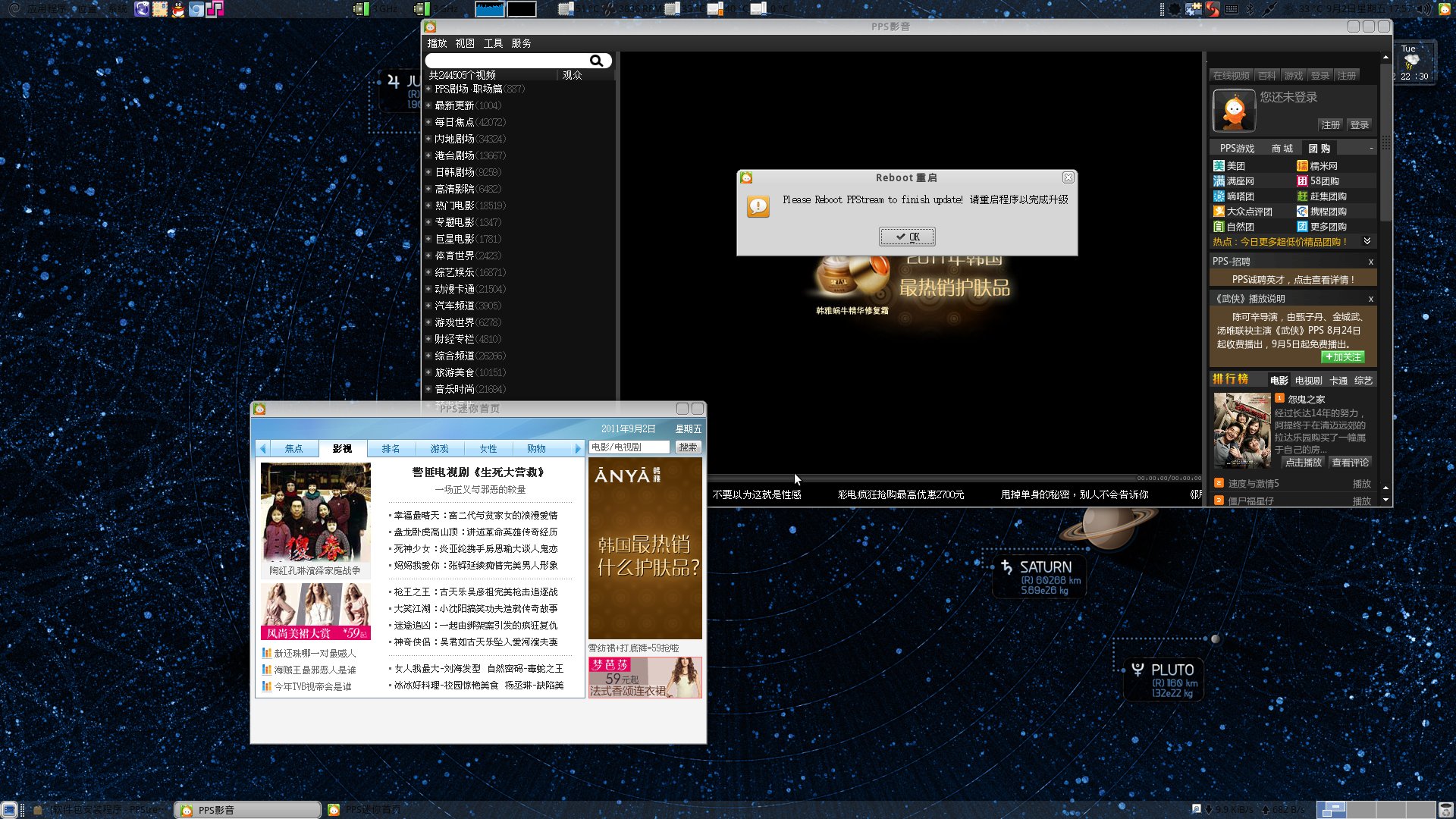Expand the 热门电影 category

(x=428, y=206)
